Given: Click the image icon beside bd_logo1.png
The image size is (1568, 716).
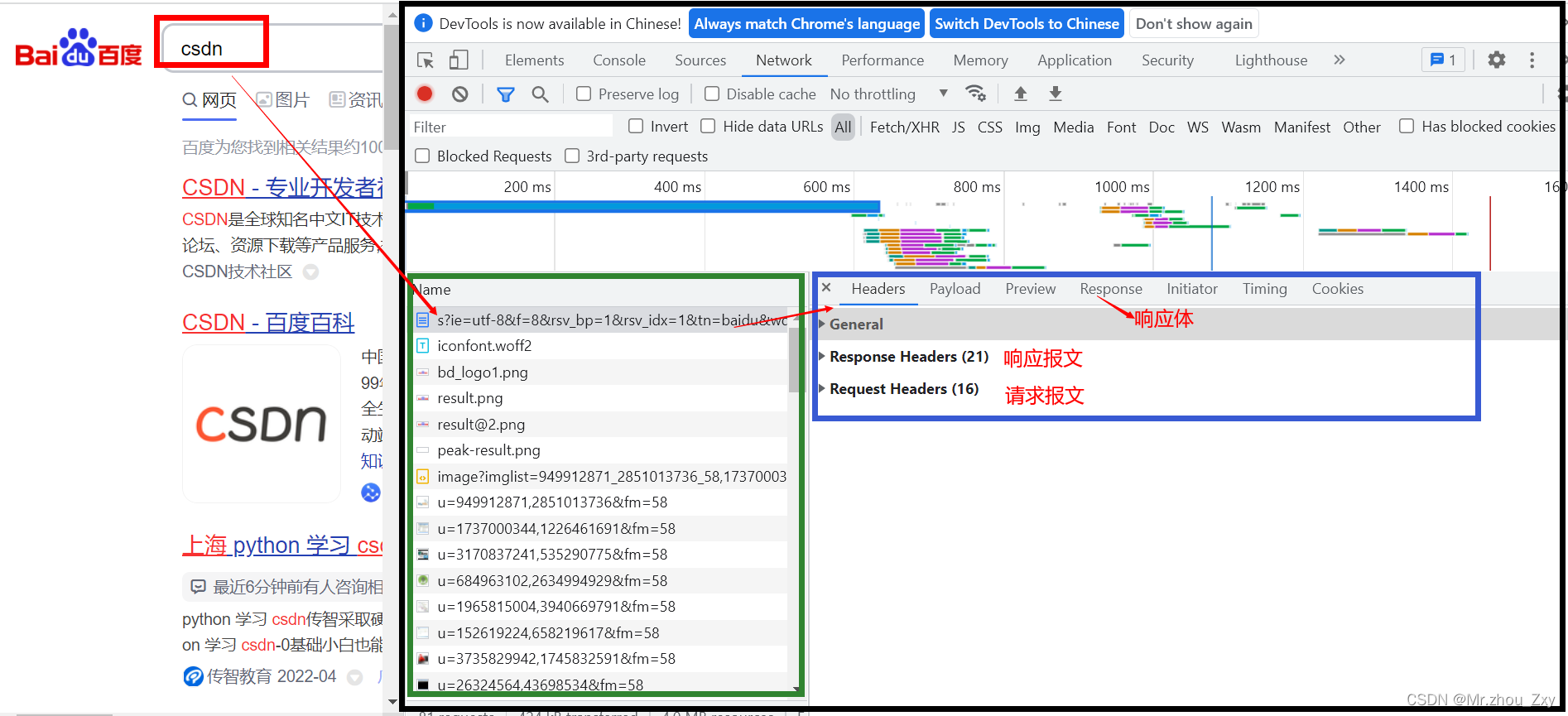Looking at the screenshot, I should pyautogui.click(x=423, y=372).
